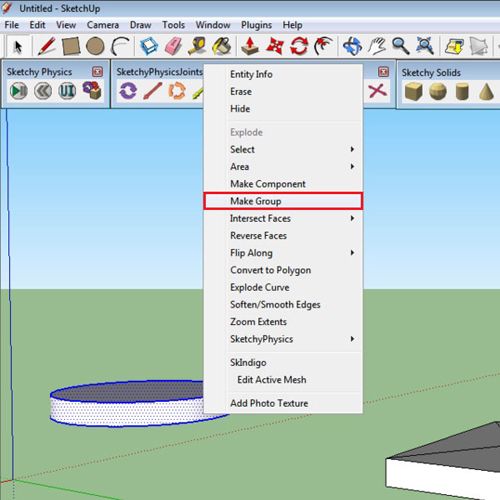Create a Sketchy Solids cylinder
Screen dimensions: 500x500
pyautogui.click(x=462, y=91)
